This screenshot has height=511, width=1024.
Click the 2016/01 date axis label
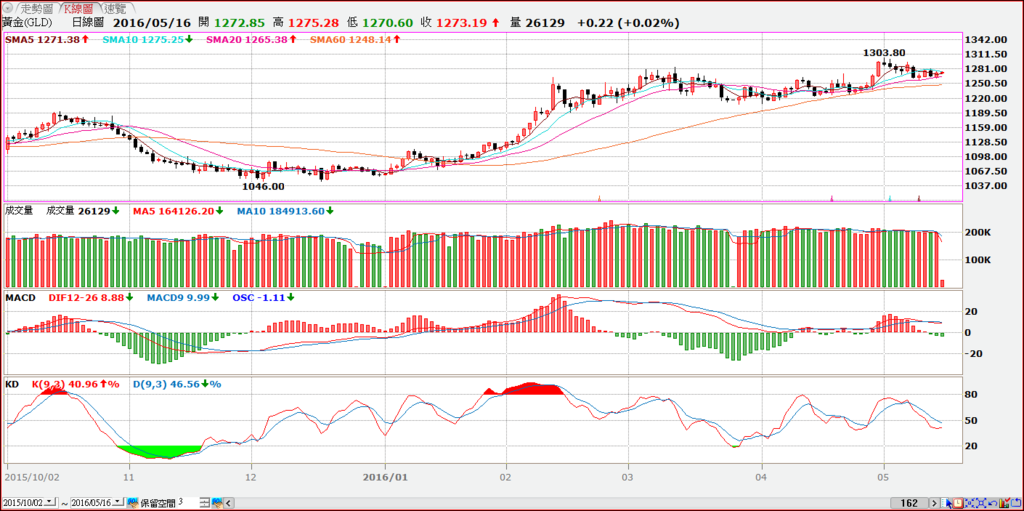click(x=385, y=476)
